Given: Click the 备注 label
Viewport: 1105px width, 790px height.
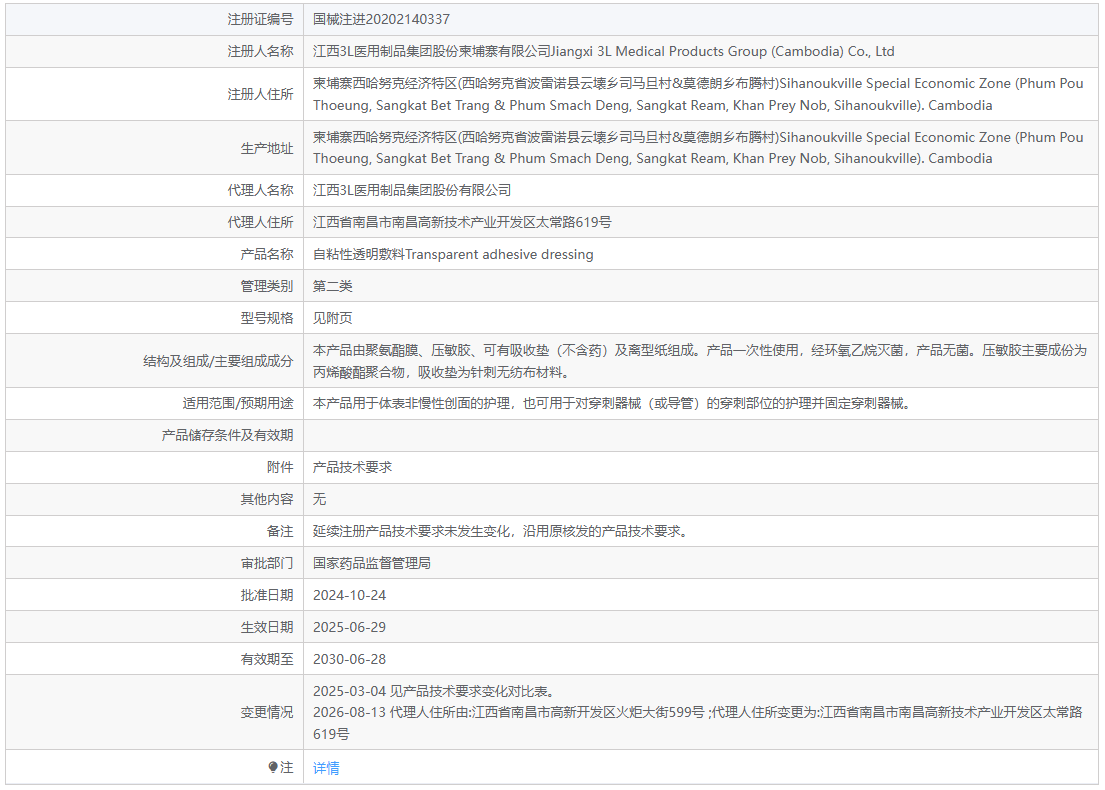Looking at the screenshot, I should 280,531.
